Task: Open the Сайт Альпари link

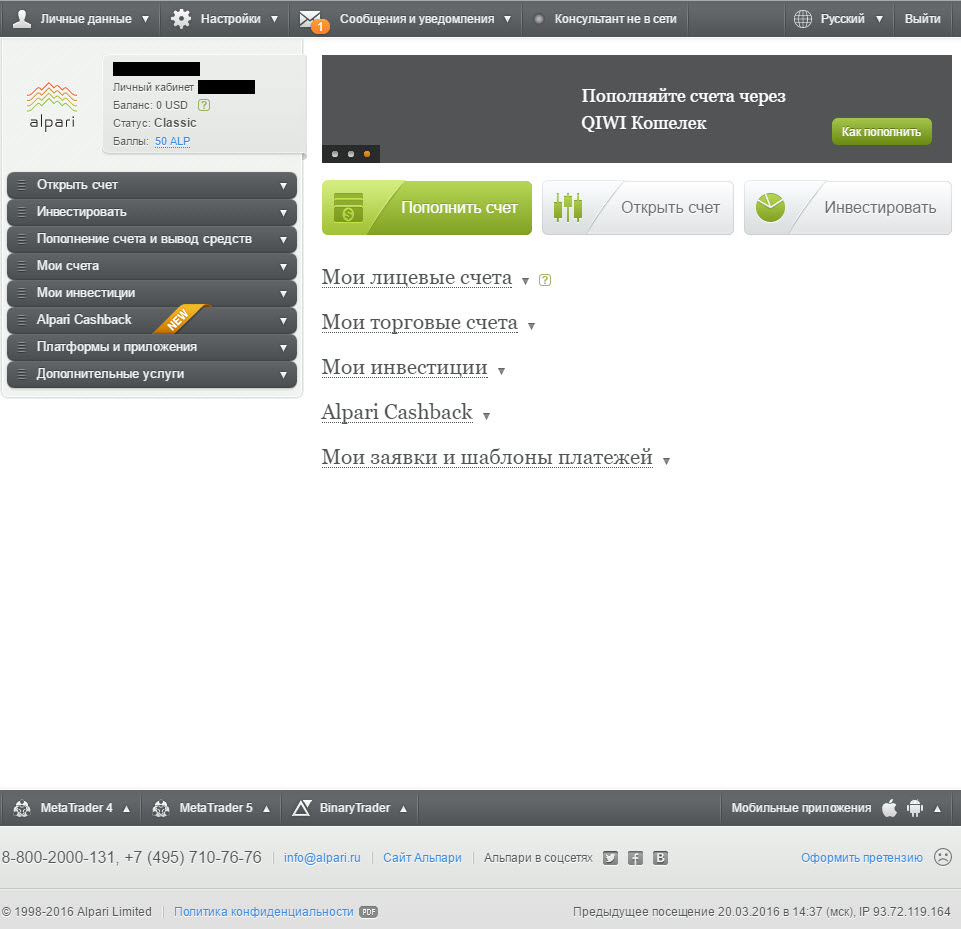Action: pos(422,858)
